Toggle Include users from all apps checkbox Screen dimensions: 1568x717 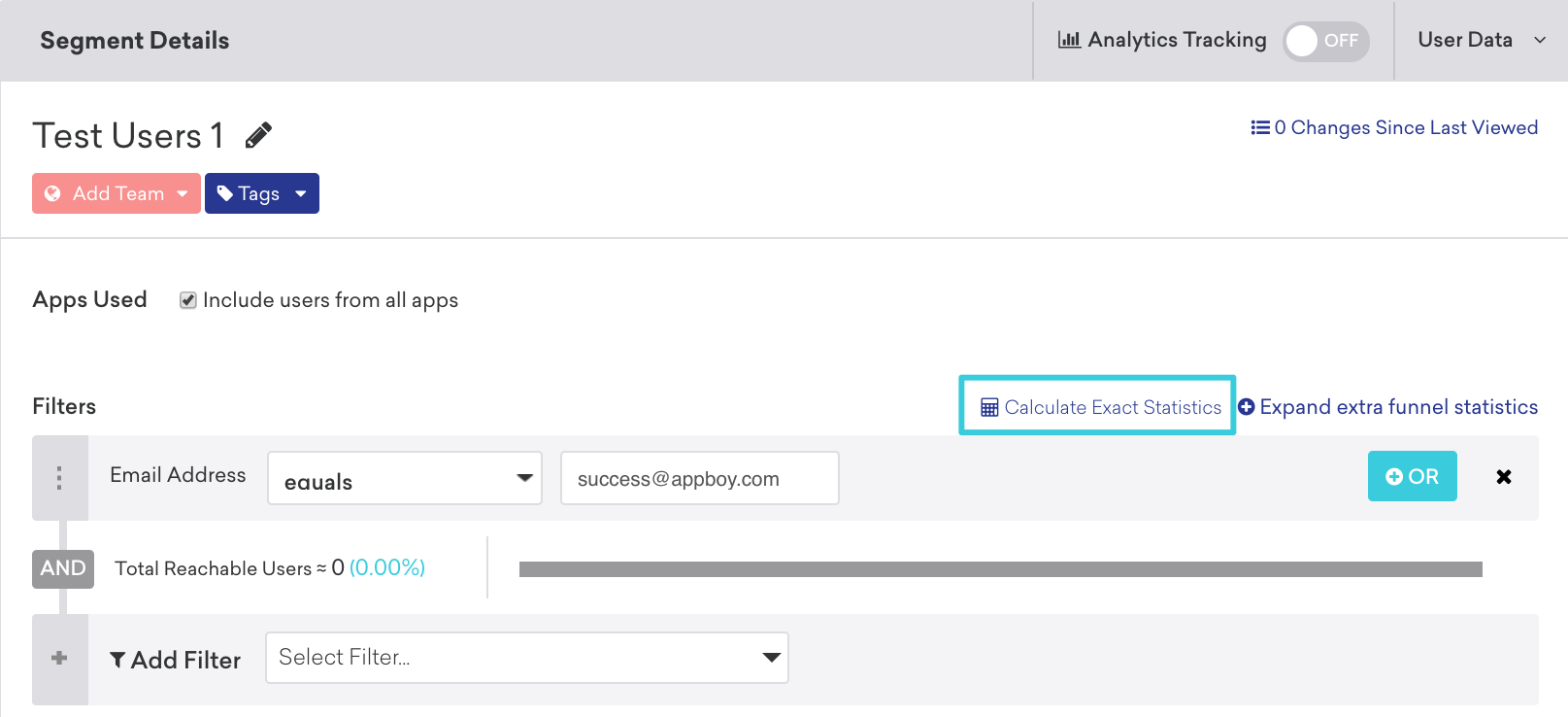188,300
